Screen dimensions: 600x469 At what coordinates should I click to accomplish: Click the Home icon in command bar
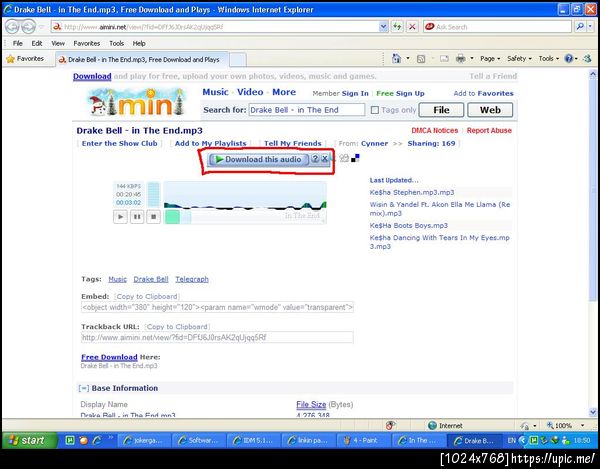point(396,59)
